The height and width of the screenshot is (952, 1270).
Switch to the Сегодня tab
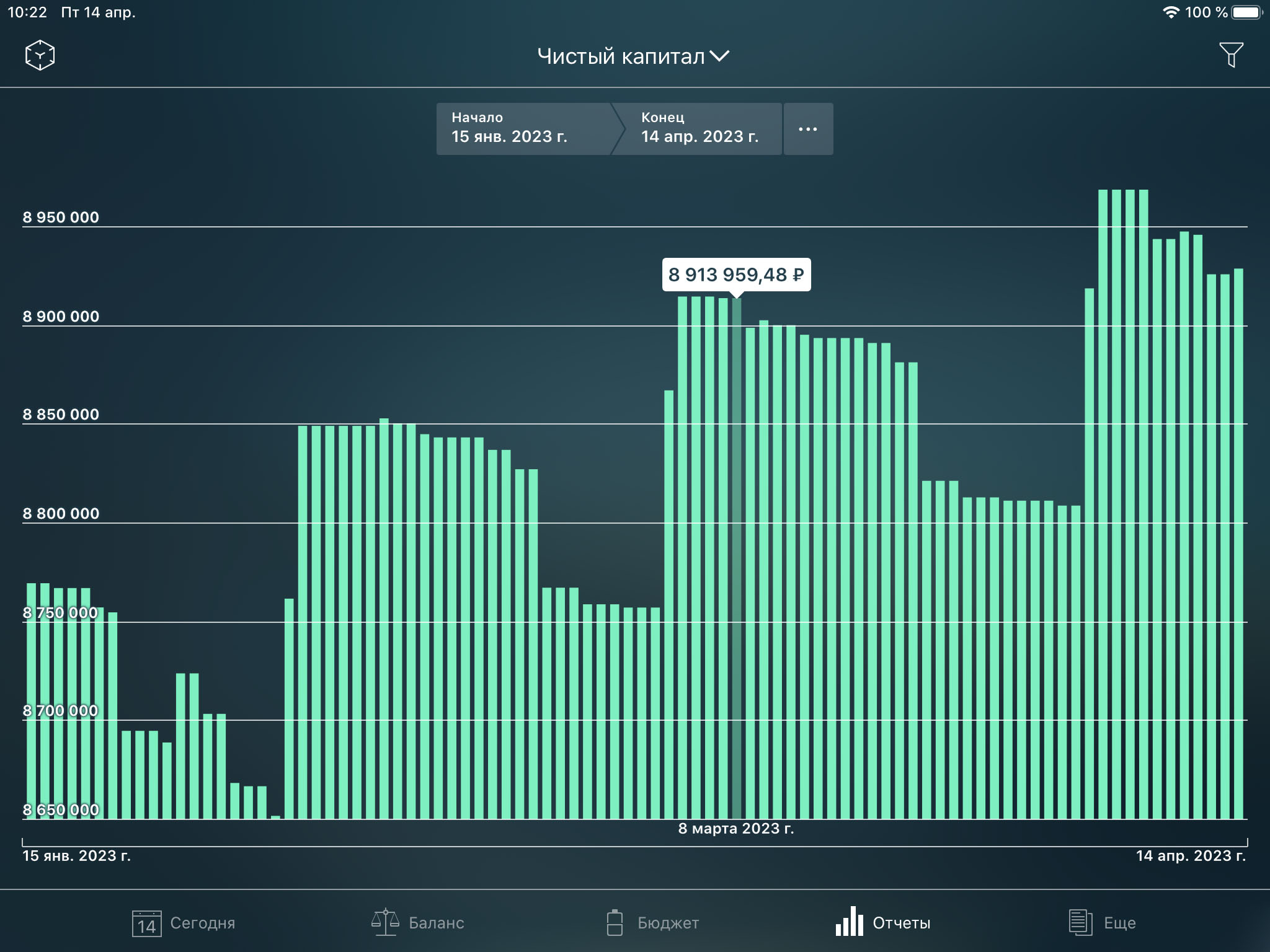184,923
